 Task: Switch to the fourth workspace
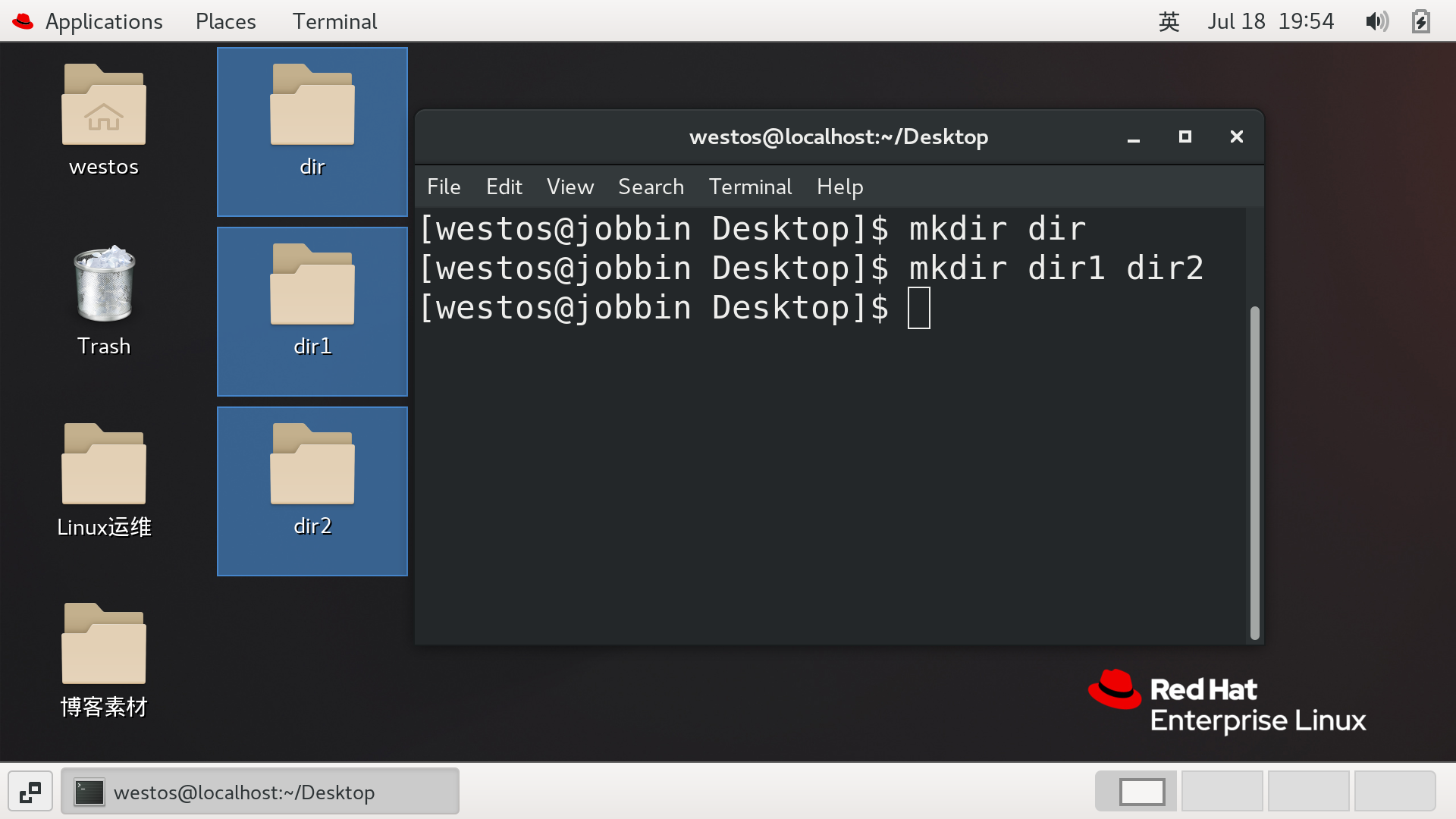(x=1395, y=792)
